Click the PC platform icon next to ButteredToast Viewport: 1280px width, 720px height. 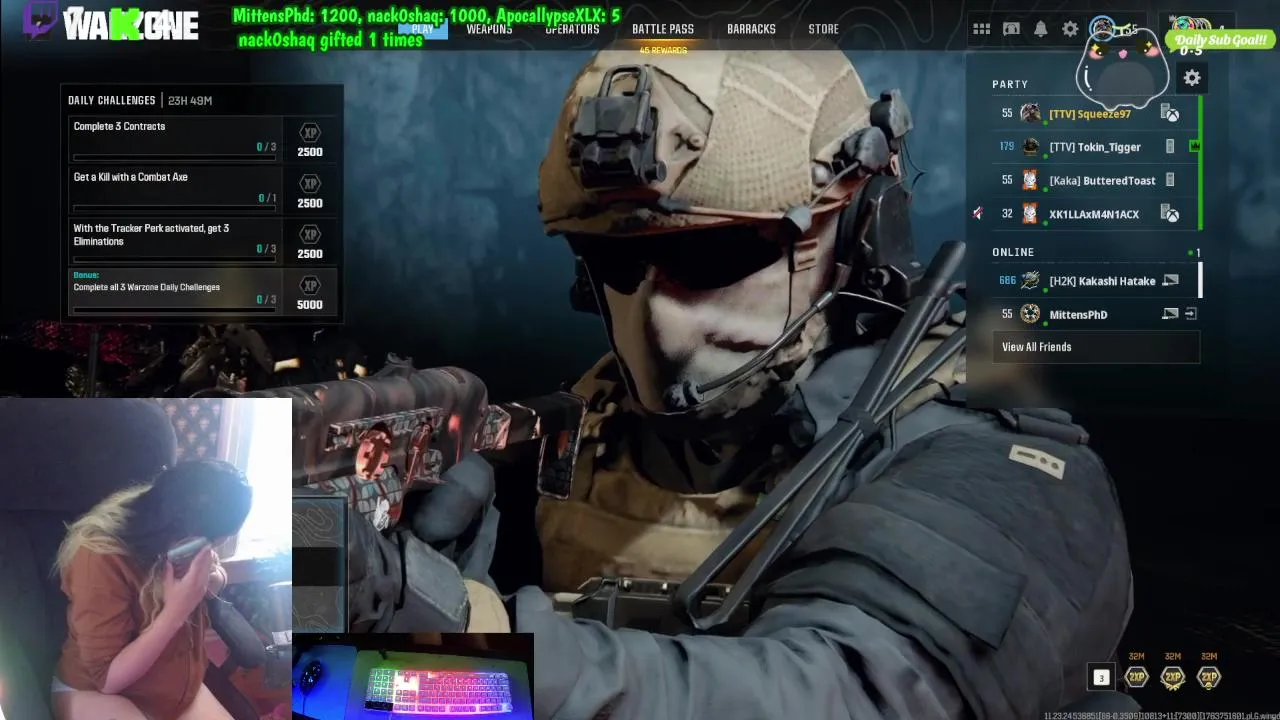[x=1170, y=180]
